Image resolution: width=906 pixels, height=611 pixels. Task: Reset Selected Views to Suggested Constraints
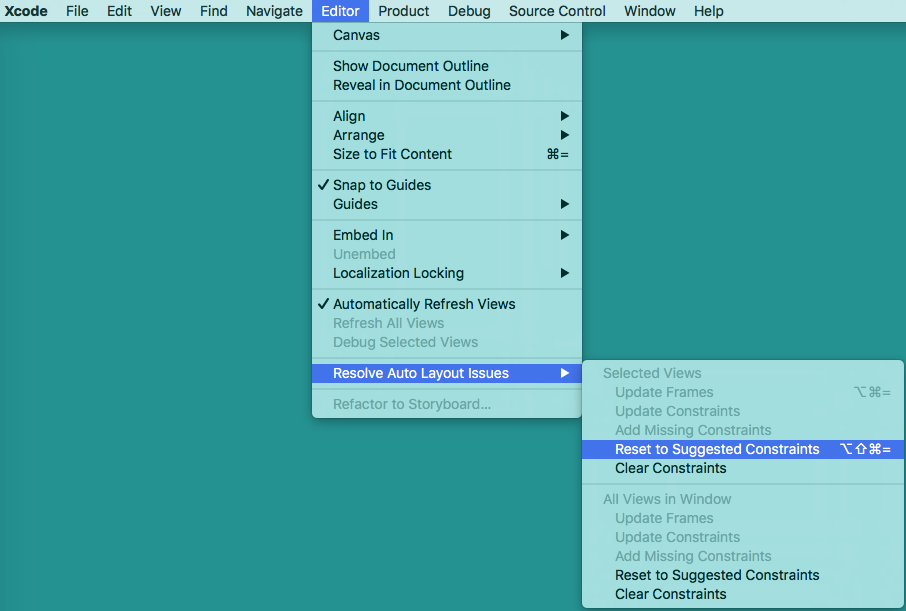[742, 449]
